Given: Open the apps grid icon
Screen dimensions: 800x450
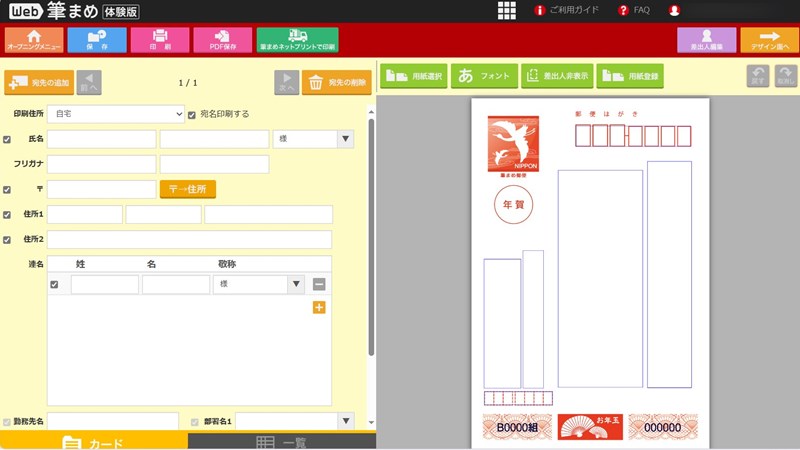Looking at the screenshot, I should (x=507, y=10).
